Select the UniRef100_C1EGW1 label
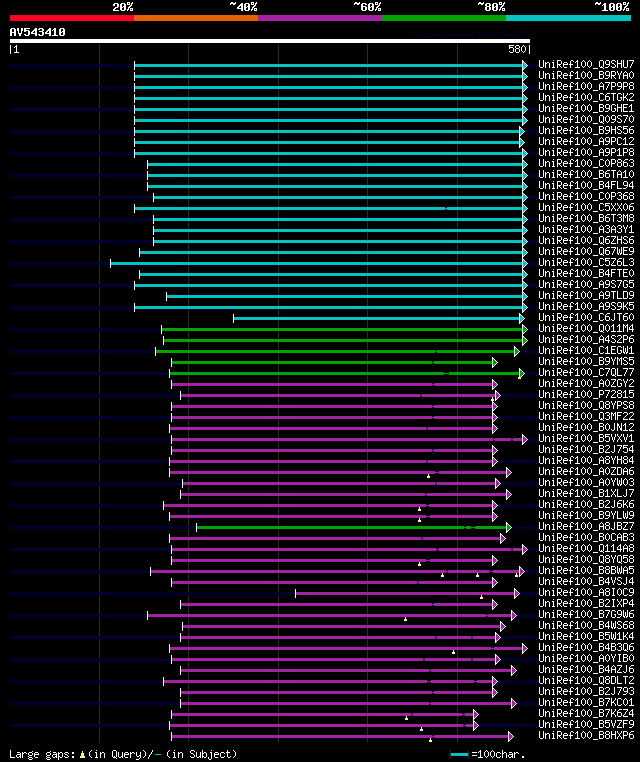Image resolution: width=640 pixels, height=762 pixels. point(586,350)
